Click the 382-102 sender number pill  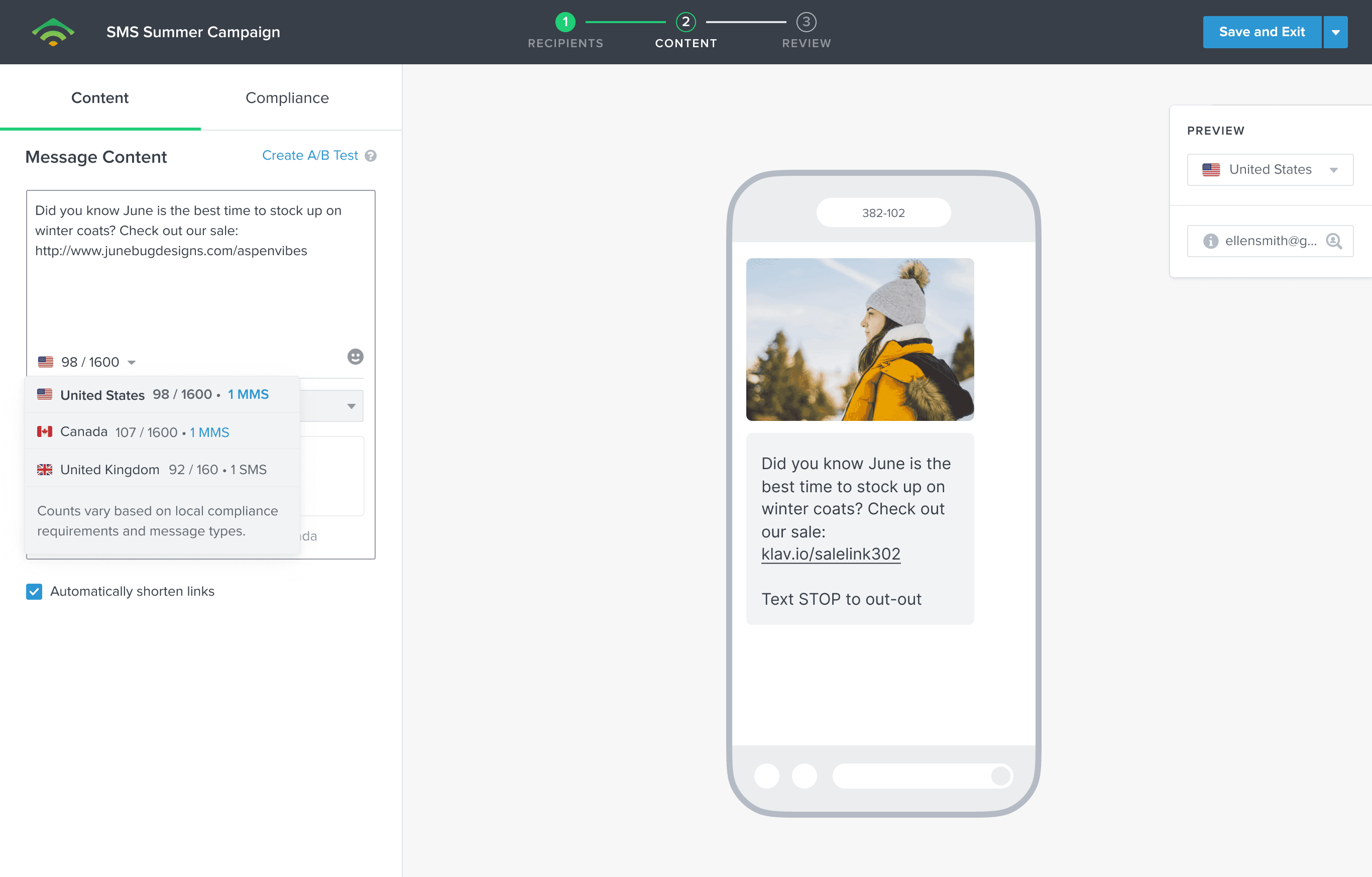pos(883,212)
